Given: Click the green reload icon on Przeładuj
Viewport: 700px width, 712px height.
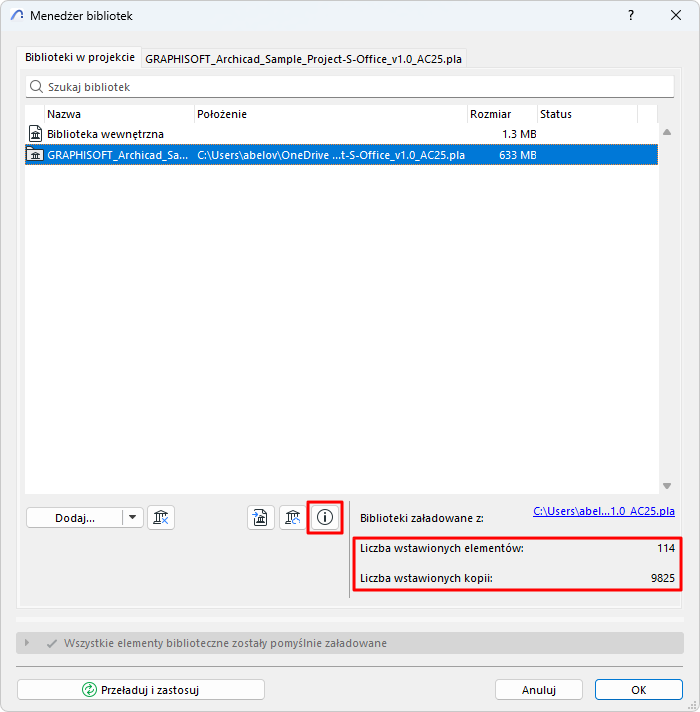Looking at the screenshot, I should click(x=89, y=689).
